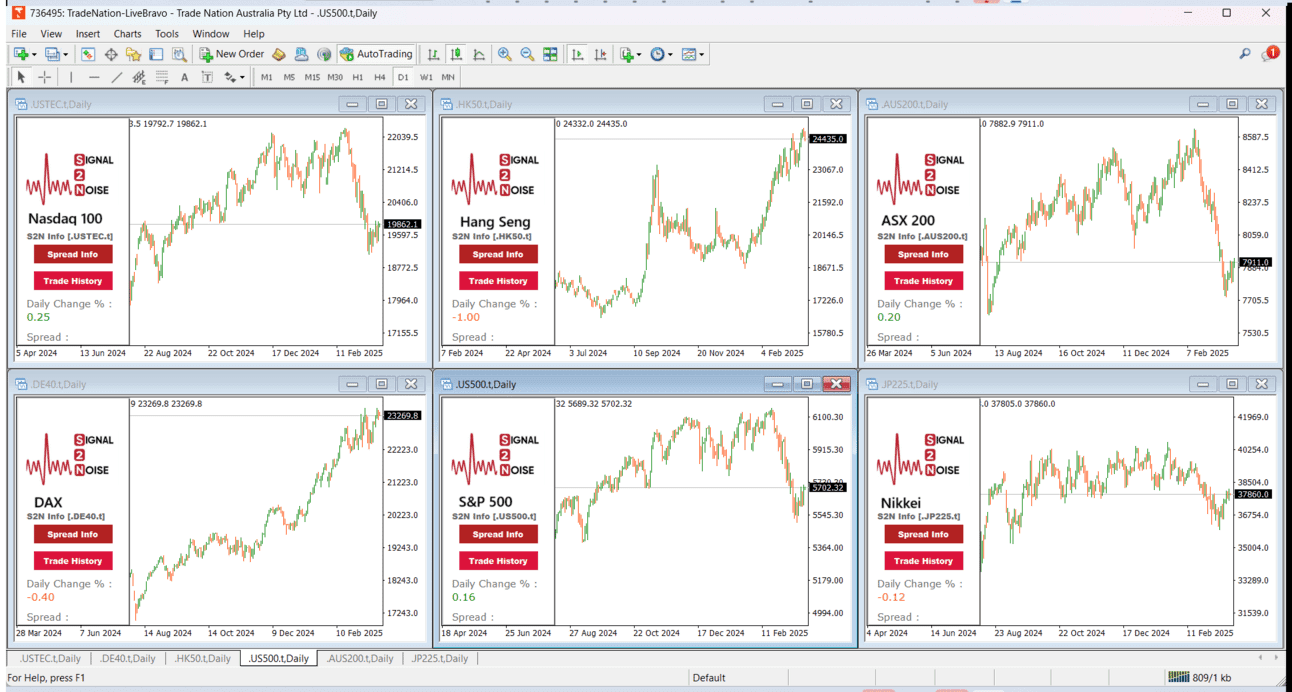Screen dimensions: 1292x692
Task: Select the Crosshair tool
Action: pos(44,77)
